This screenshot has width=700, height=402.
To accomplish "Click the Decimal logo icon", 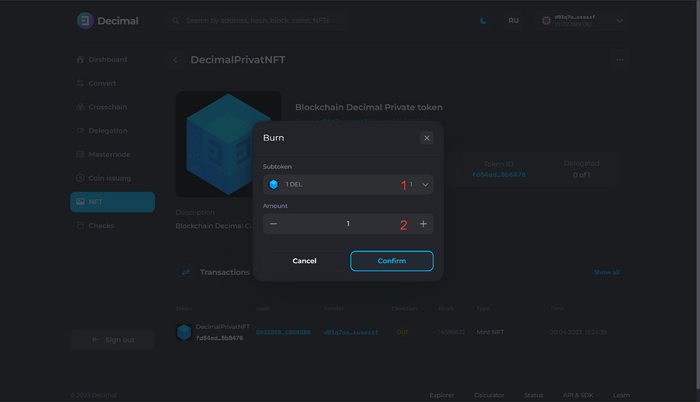I will pos(85,21).
